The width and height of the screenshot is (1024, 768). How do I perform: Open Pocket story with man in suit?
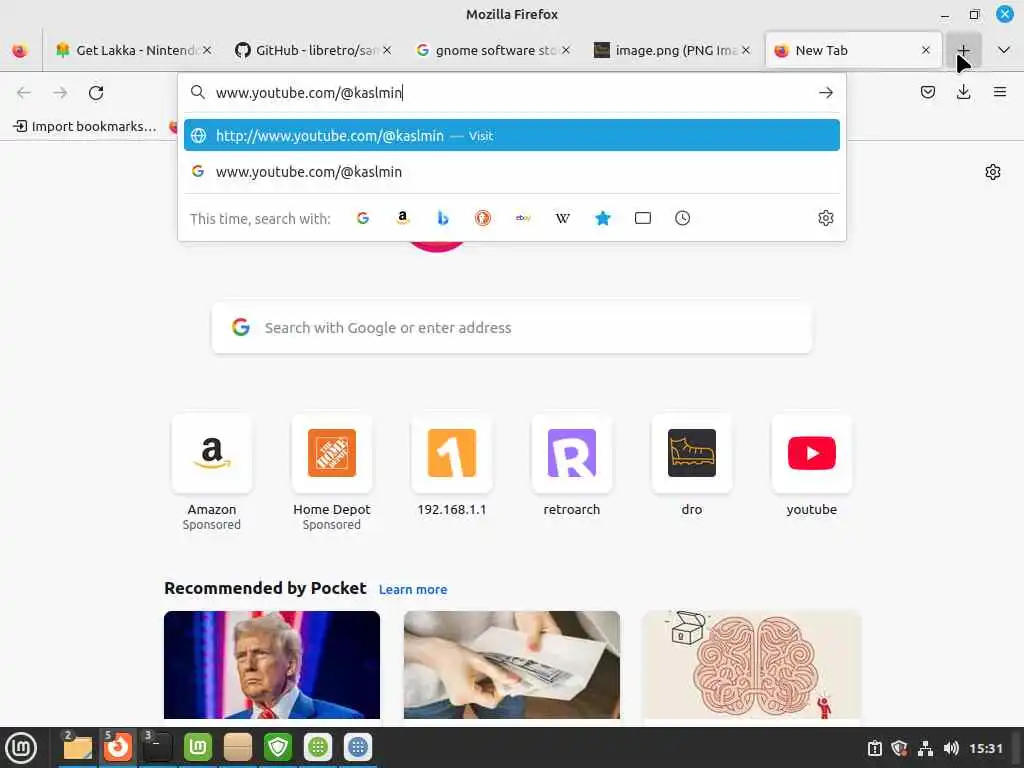pos(272,665)
